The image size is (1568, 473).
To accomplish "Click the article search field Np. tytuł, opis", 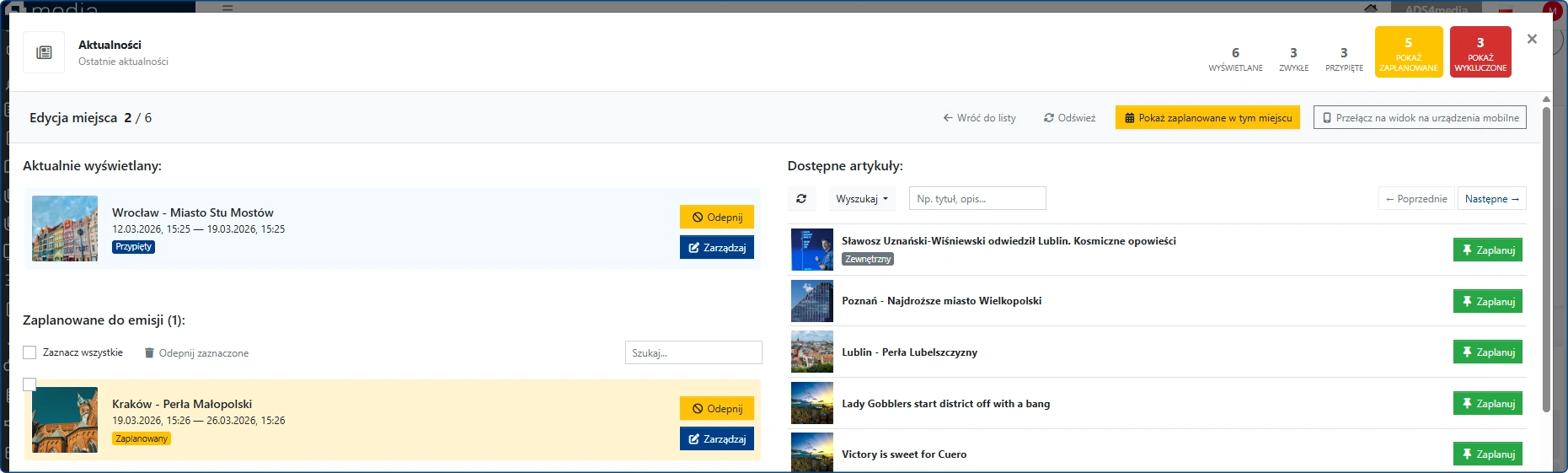I will 977,199.
